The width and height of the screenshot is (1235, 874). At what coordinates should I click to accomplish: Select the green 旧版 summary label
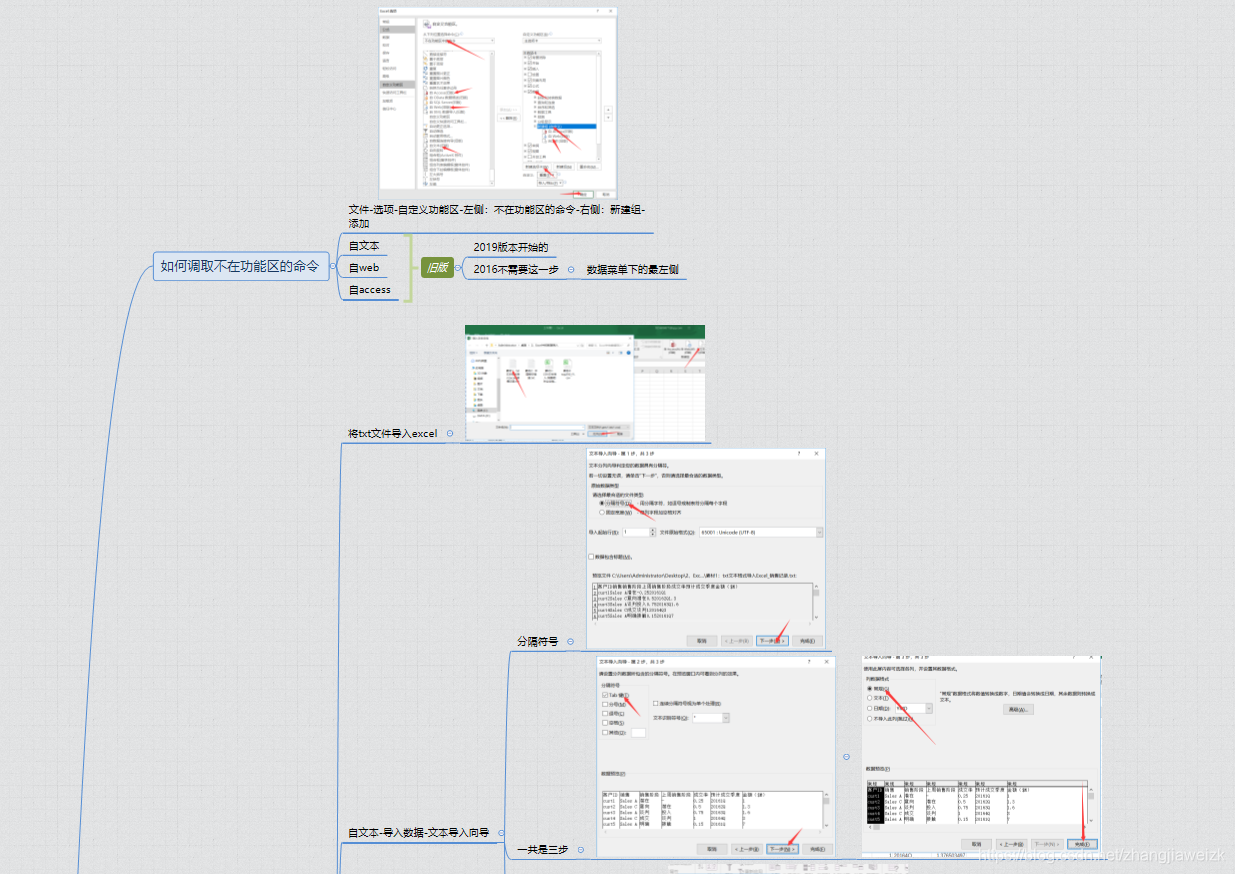pos(437,267)
